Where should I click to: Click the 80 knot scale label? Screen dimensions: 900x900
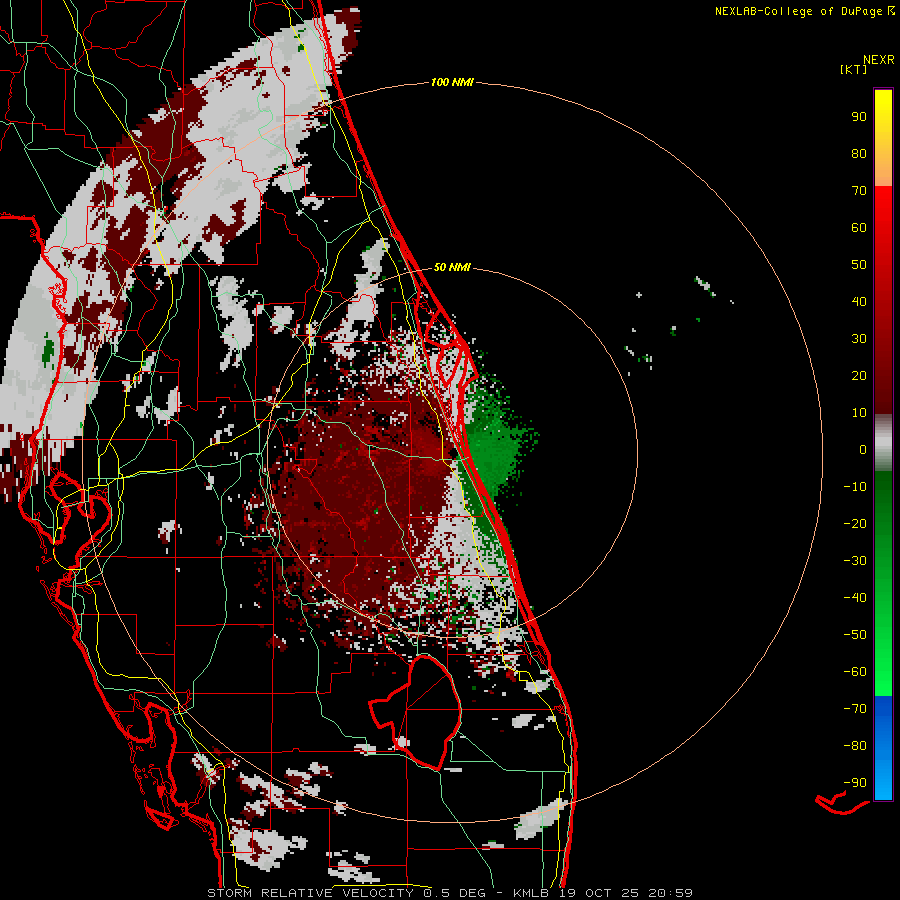(859, 154)
